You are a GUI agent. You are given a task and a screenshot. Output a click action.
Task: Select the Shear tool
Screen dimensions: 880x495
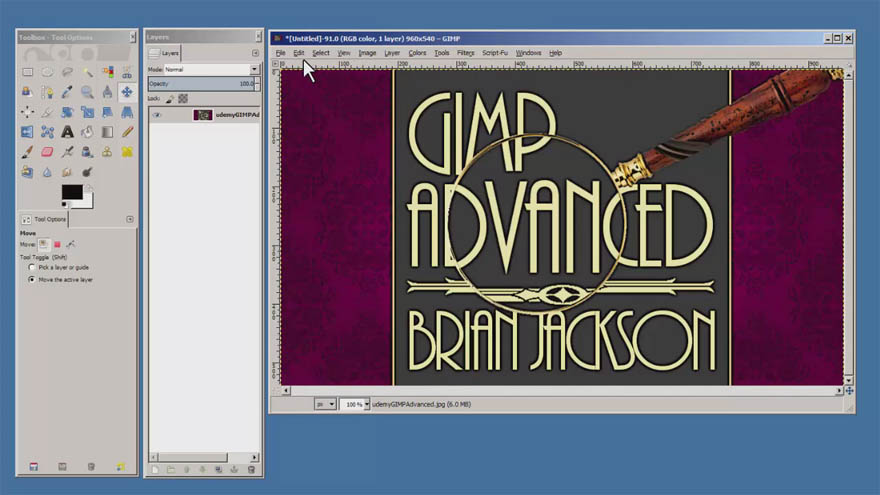click(108, 112)
